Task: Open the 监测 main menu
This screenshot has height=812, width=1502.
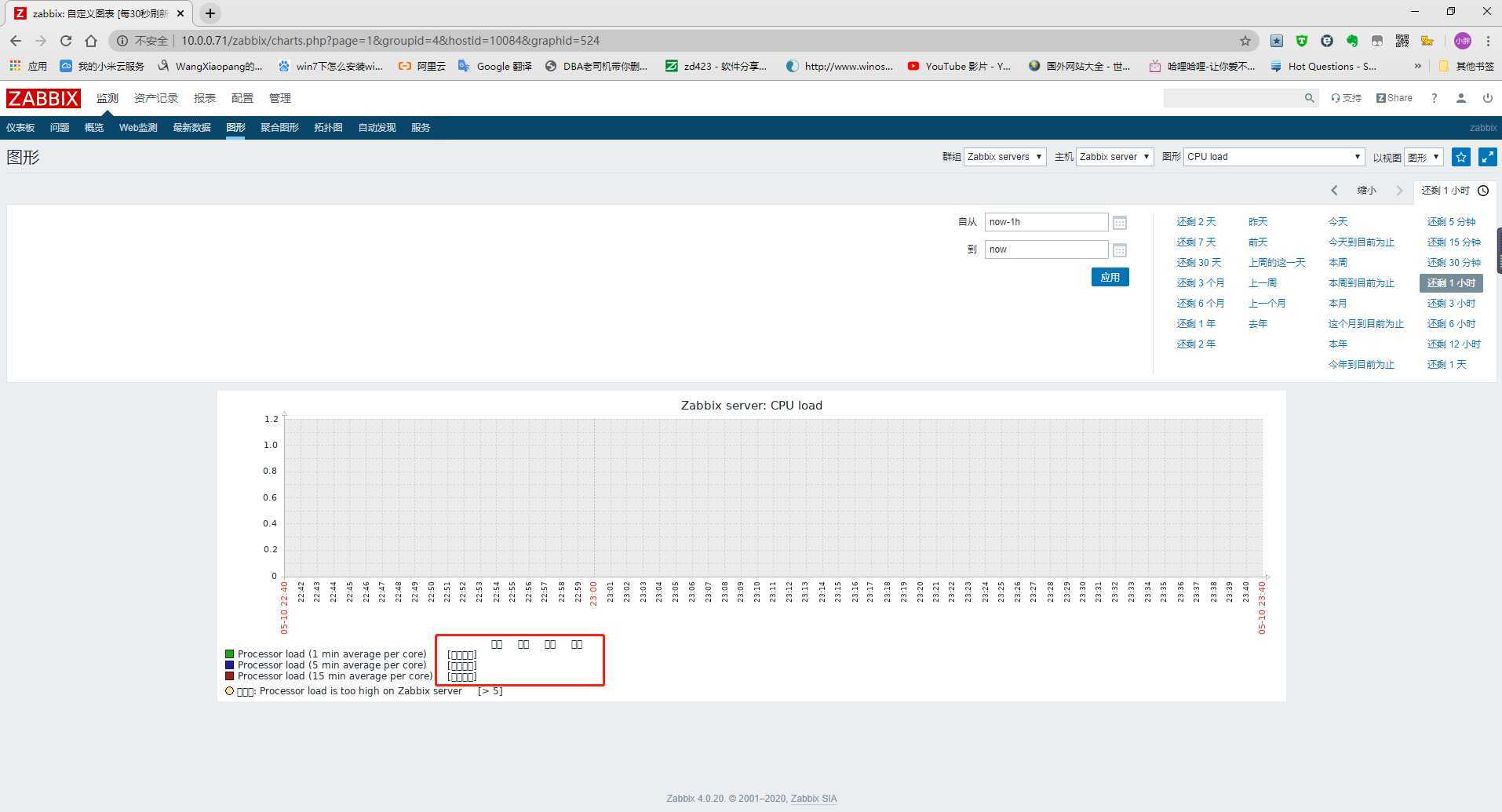Action: pos(108,98)
